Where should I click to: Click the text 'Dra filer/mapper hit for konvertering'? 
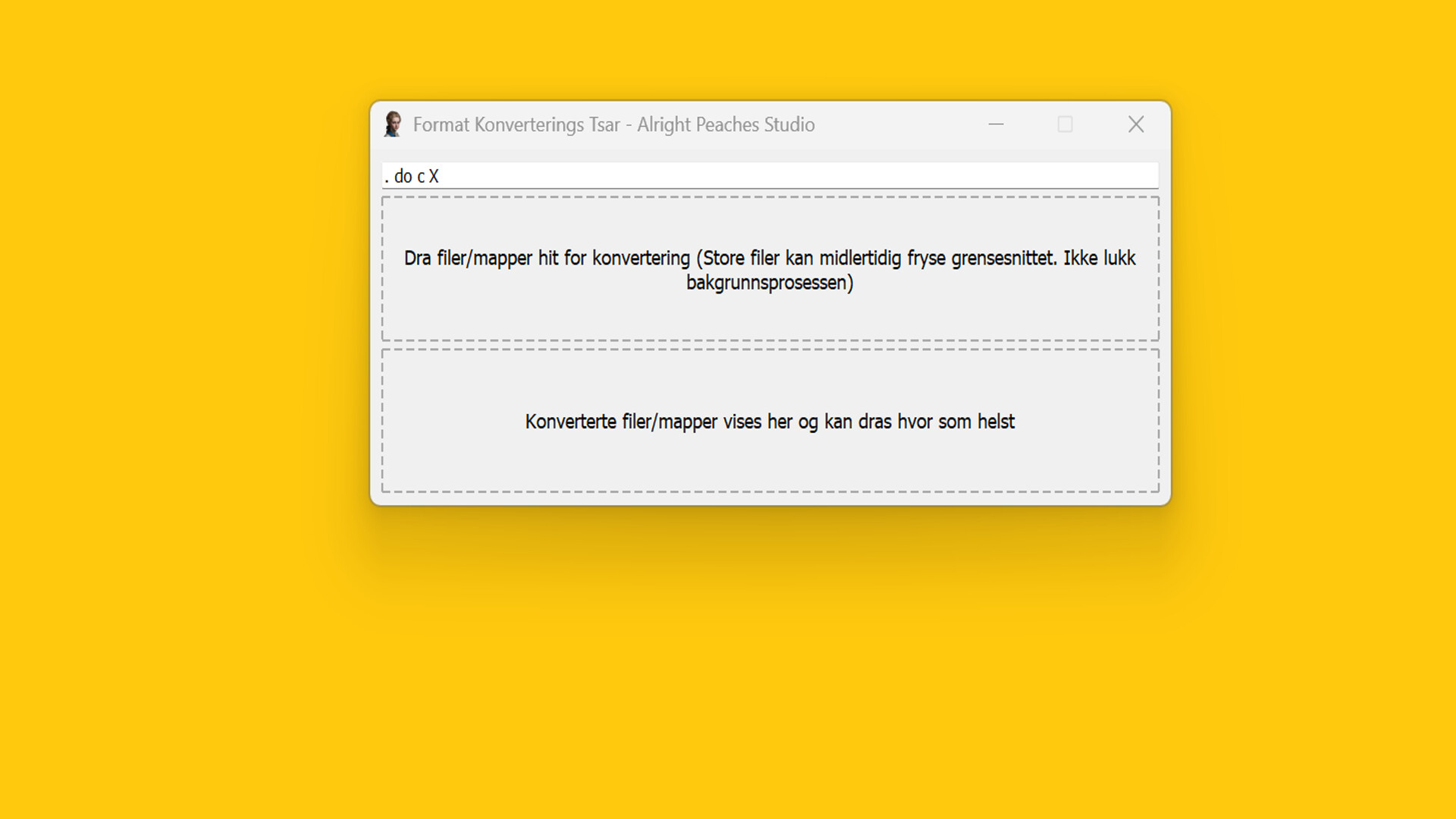(x=548, y=257)
